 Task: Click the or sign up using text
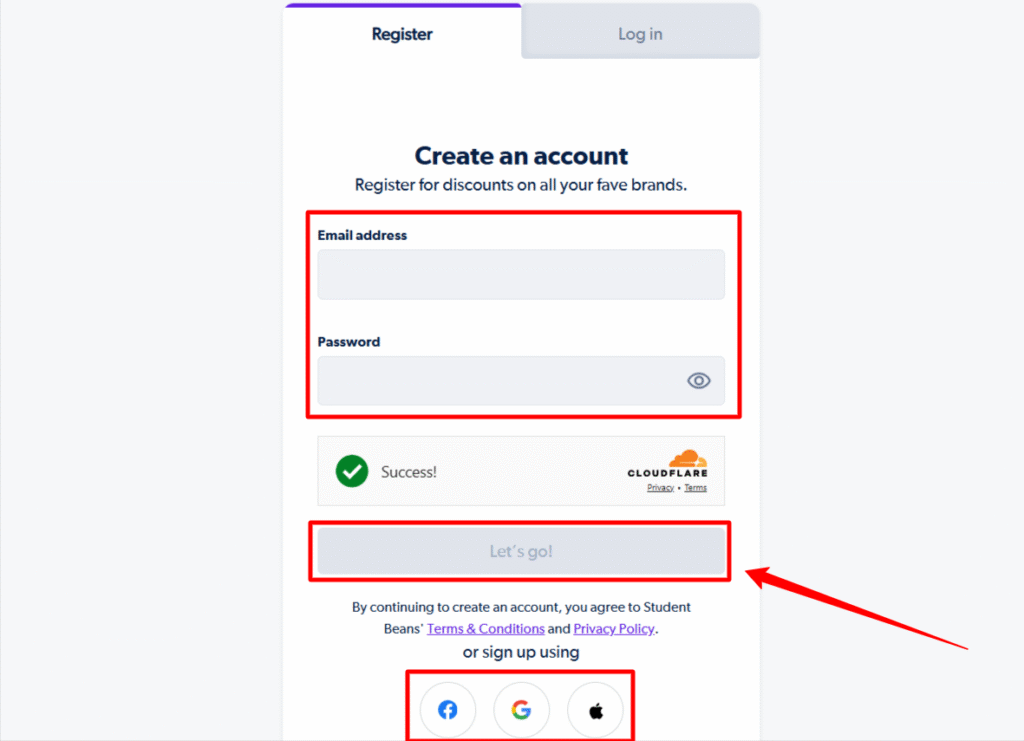click(x=521, y=651)
